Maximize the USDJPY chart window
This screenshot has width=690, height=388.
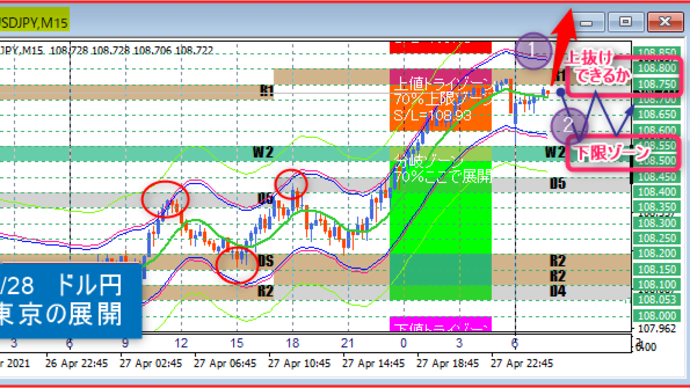tap(625, 22)
